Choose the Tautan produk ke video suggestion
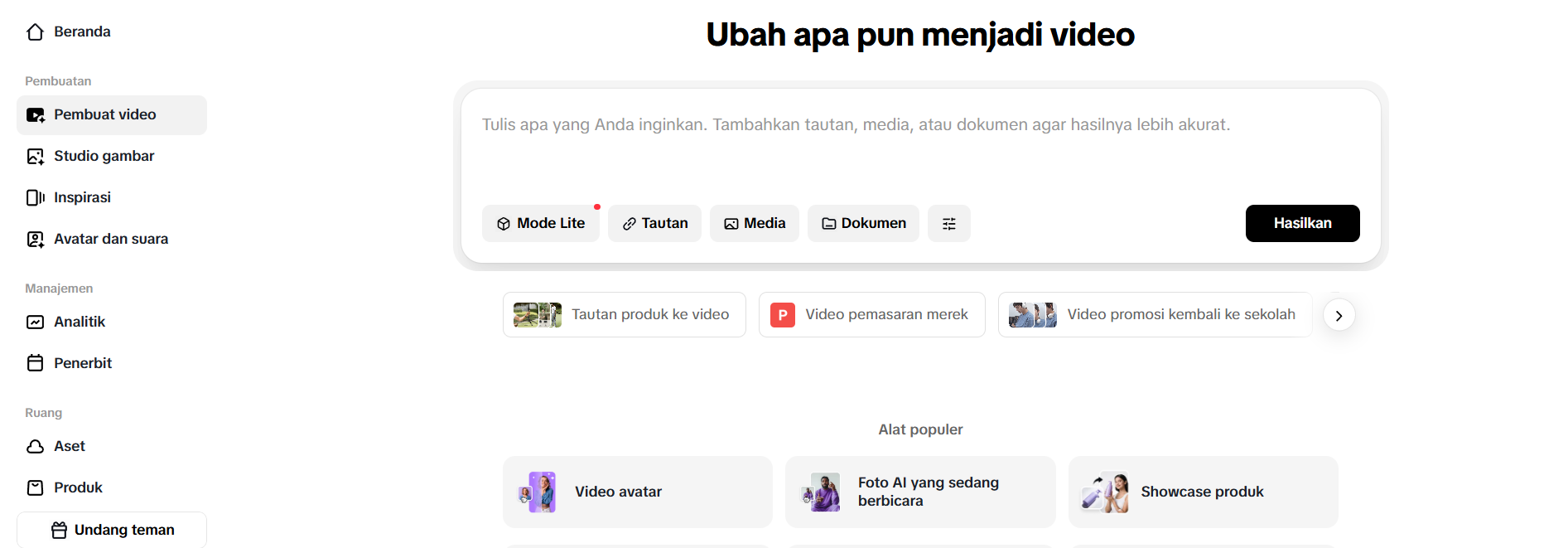The image size is (1568, 548). [x=624, y=315]
